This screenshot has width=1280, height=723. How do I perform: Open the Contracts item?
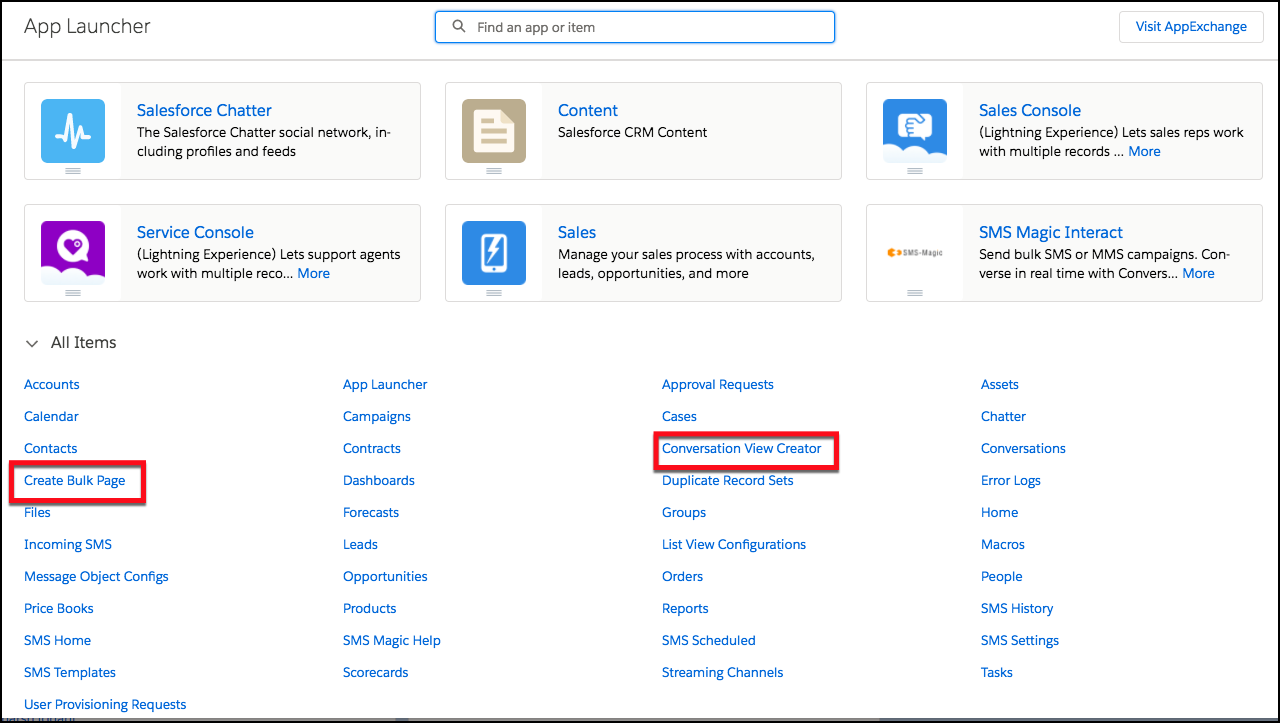pos(372,449)
